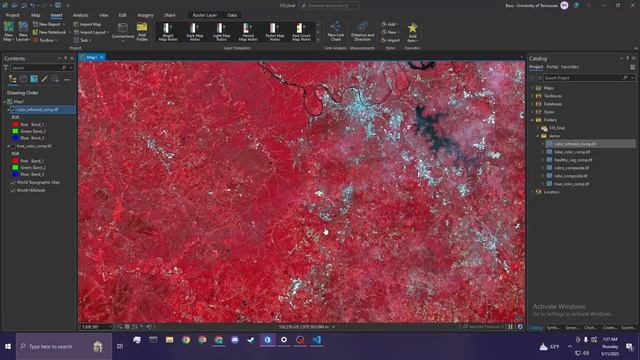Uncheck color_infrared_comp.tif layer visibility
640x360 pixels.
[13, 110]
